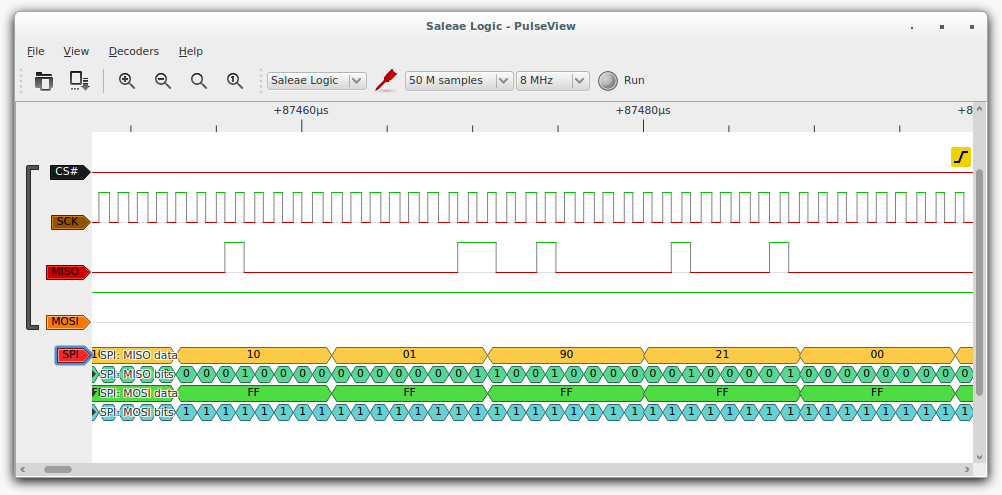Click the yellow trigger edge marker icon
1002x495 pixels.
point(960,157)
